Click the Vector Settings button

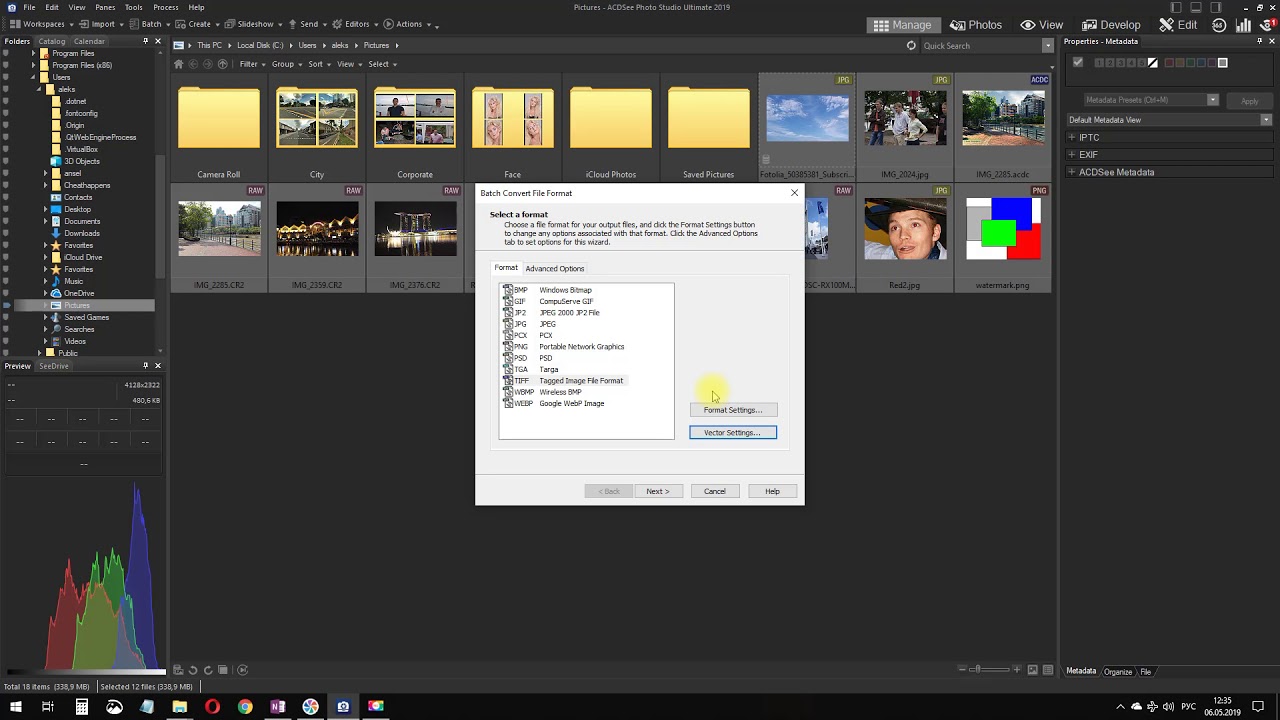pyautogui.click(x=733, y=433)
